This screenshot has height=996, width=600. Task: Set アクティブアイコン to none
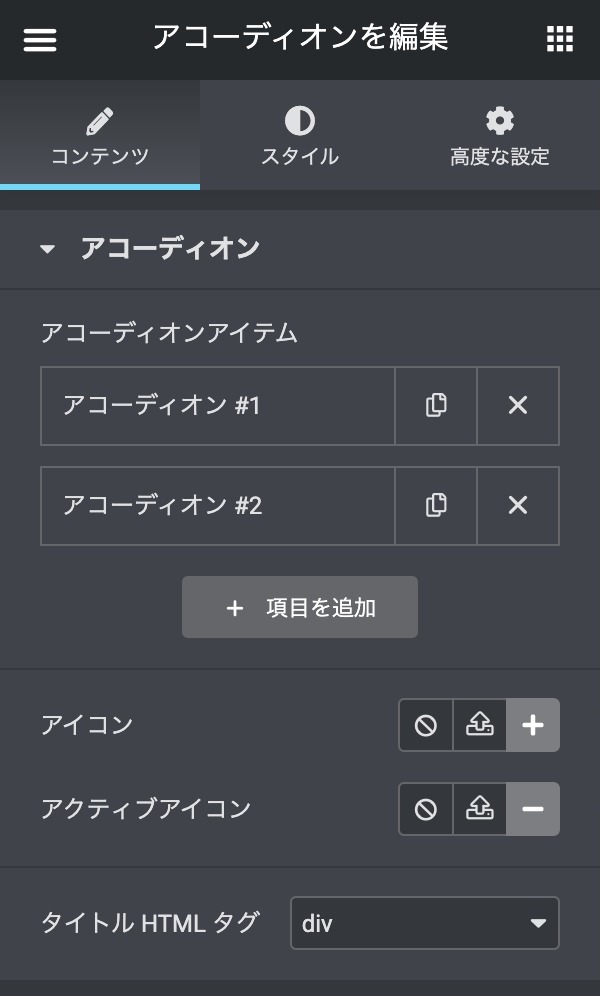coord(426,809)
